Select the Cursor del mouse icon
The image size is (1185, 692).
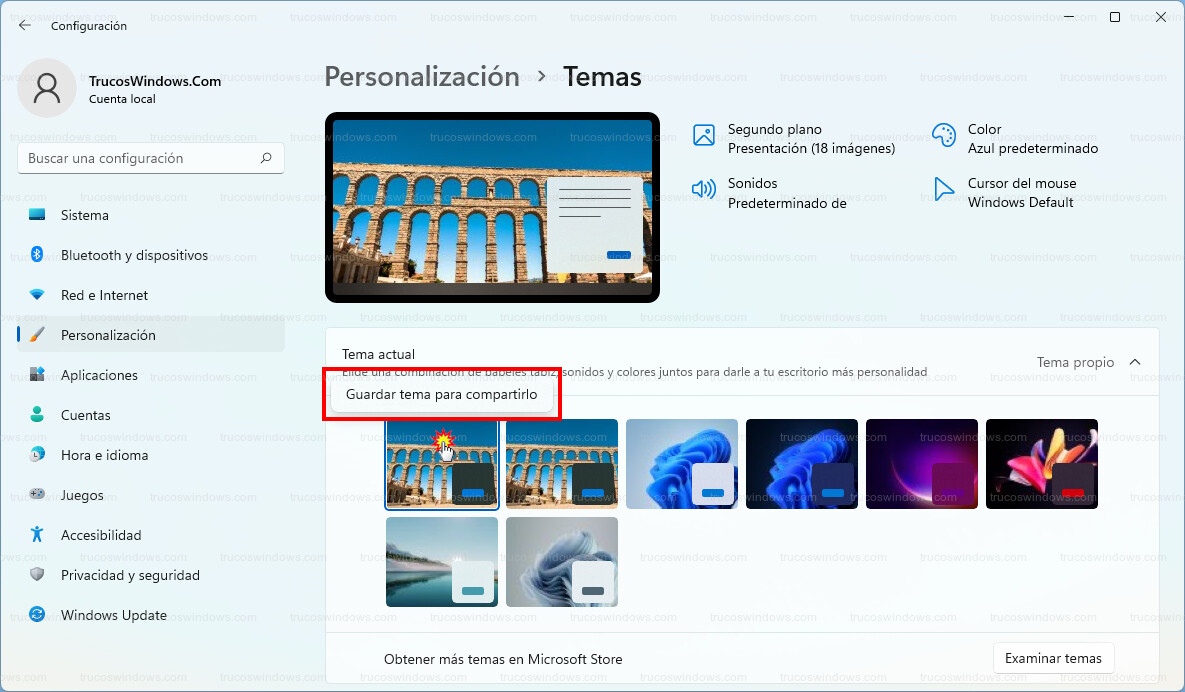(943, 191)
